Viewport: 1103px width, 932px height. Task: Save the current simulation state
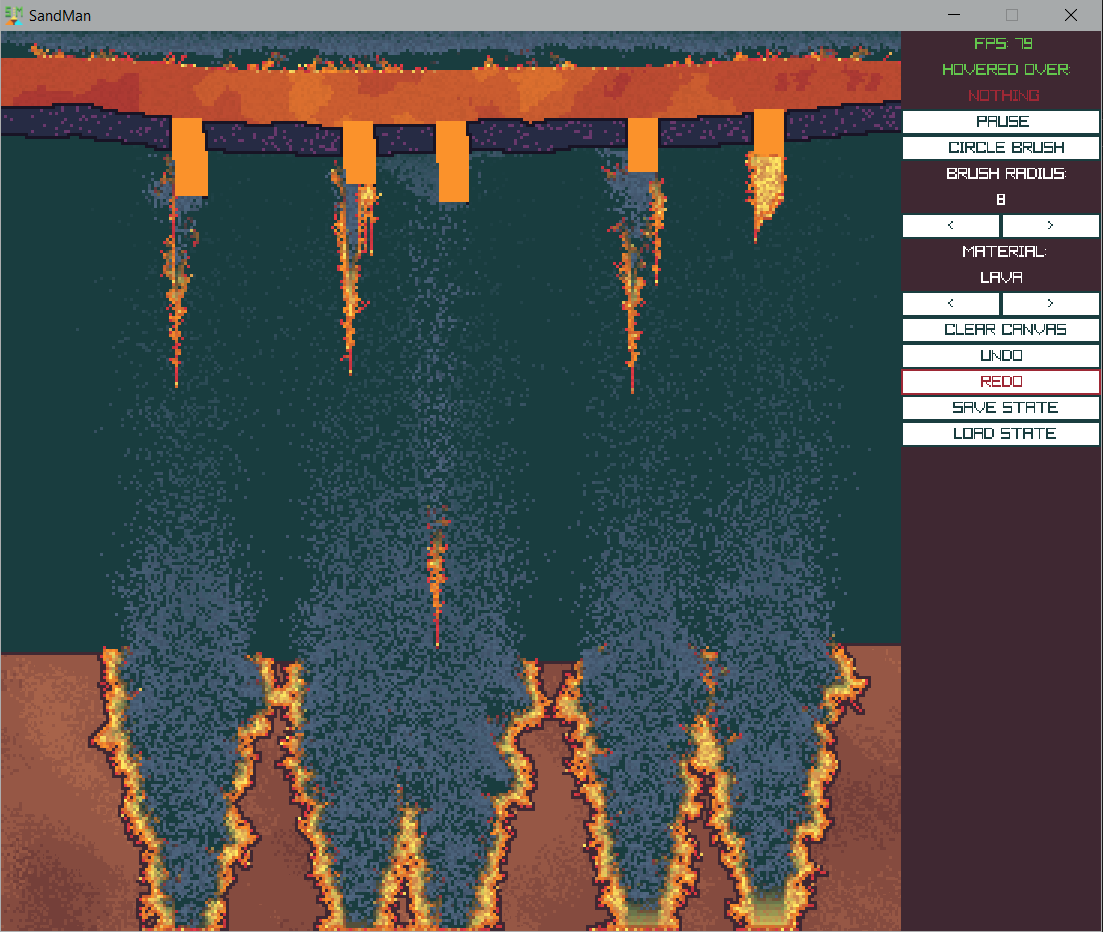pyautogui.click(x=1001, y=408)
